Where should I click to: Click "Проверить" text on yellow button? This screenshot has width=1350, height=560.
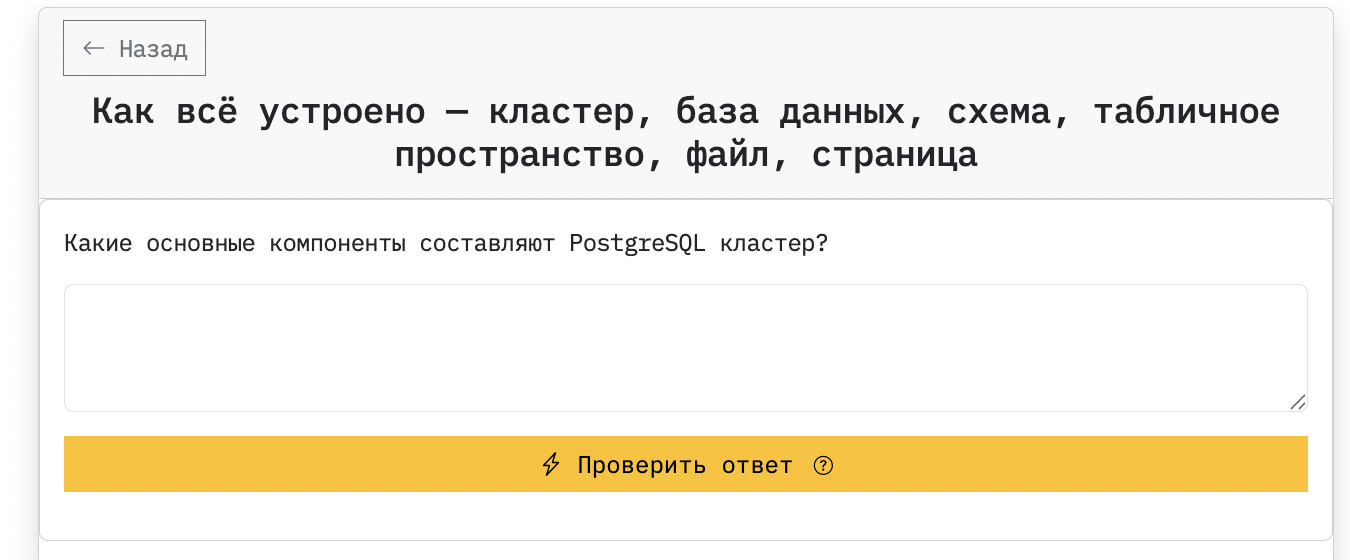tap(641, 465)
